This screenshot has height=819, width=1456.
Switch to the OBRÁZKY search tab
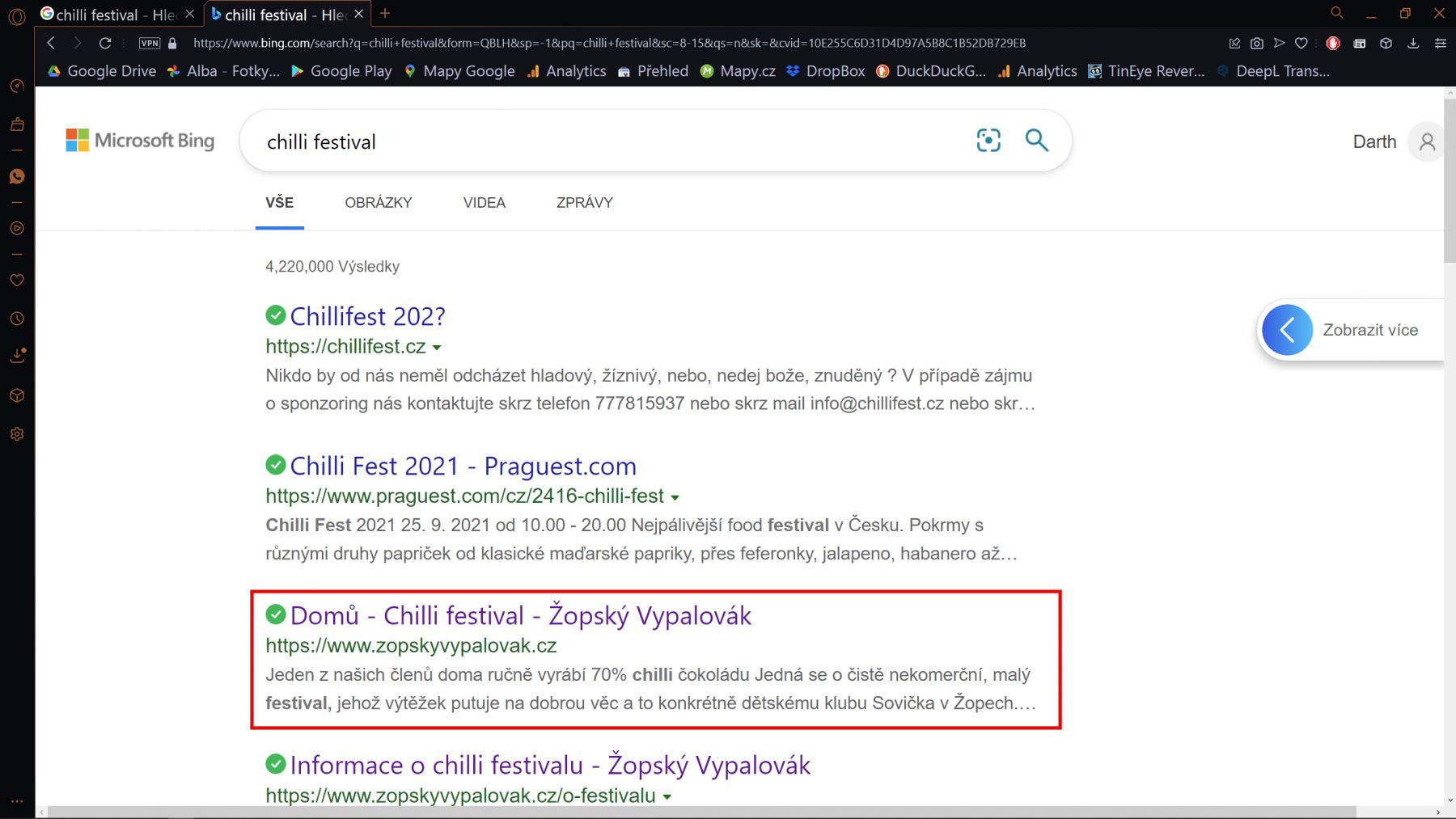378,203
